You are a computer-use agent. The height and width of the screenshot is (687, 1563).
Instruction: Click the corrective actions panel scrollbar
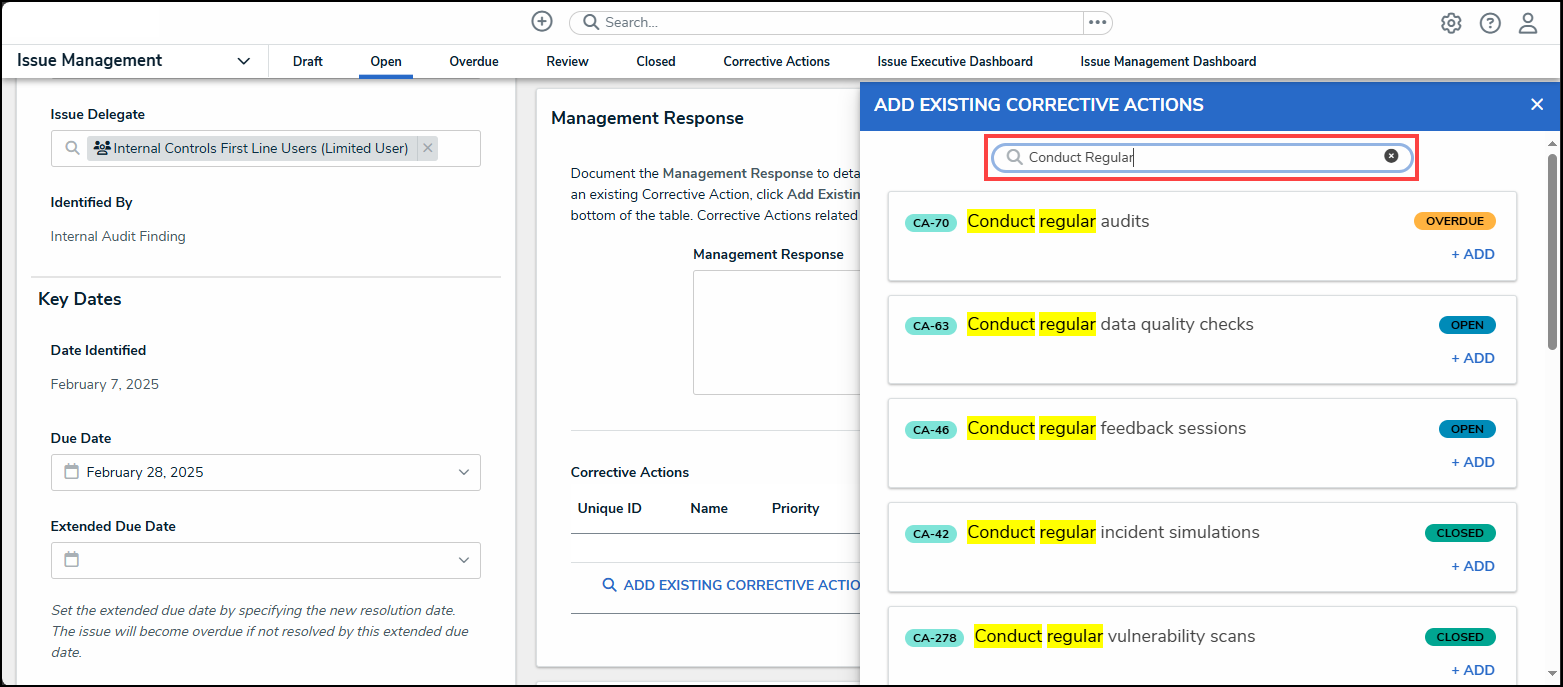[1552, 250]
